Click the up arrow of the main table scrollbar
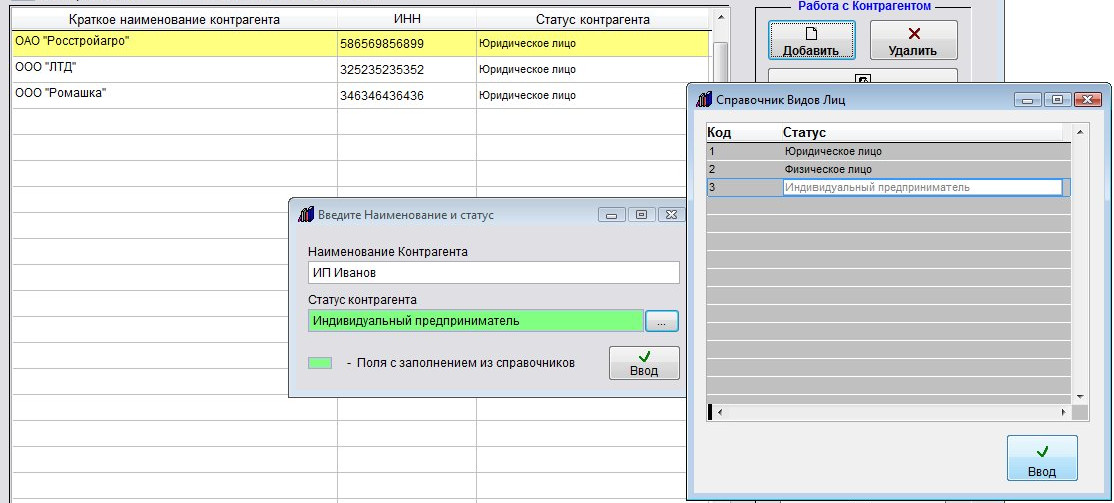The image size is (1114, 503). (720, 17)
